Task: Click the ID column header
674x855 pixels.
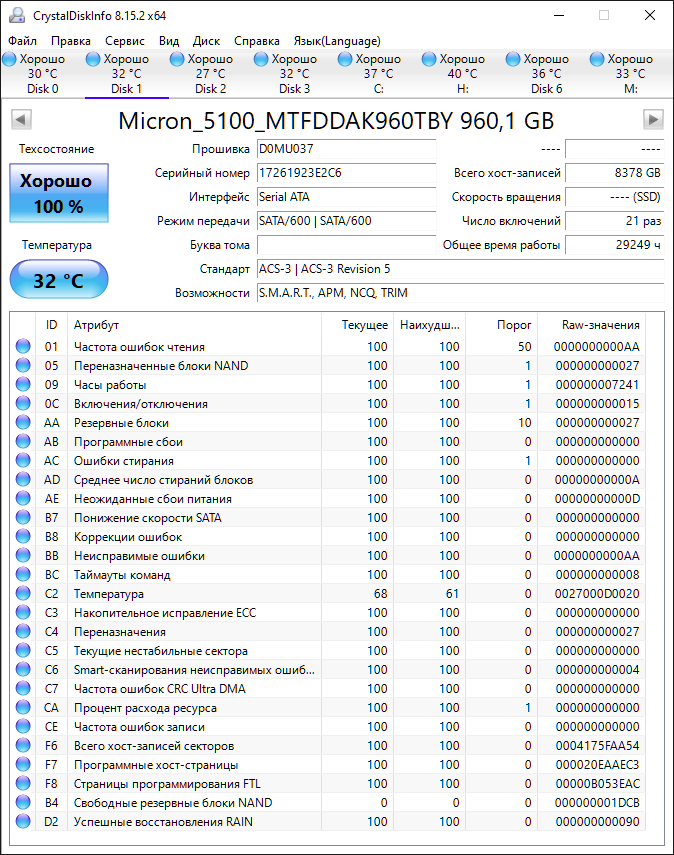Action: (51, 325)
